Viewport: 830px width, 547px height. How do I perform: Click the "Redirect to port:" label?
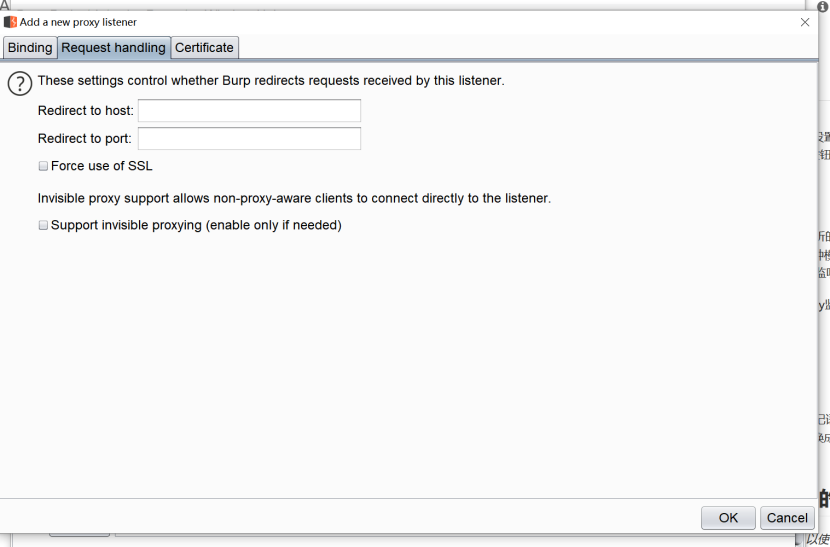coord(84,139)
